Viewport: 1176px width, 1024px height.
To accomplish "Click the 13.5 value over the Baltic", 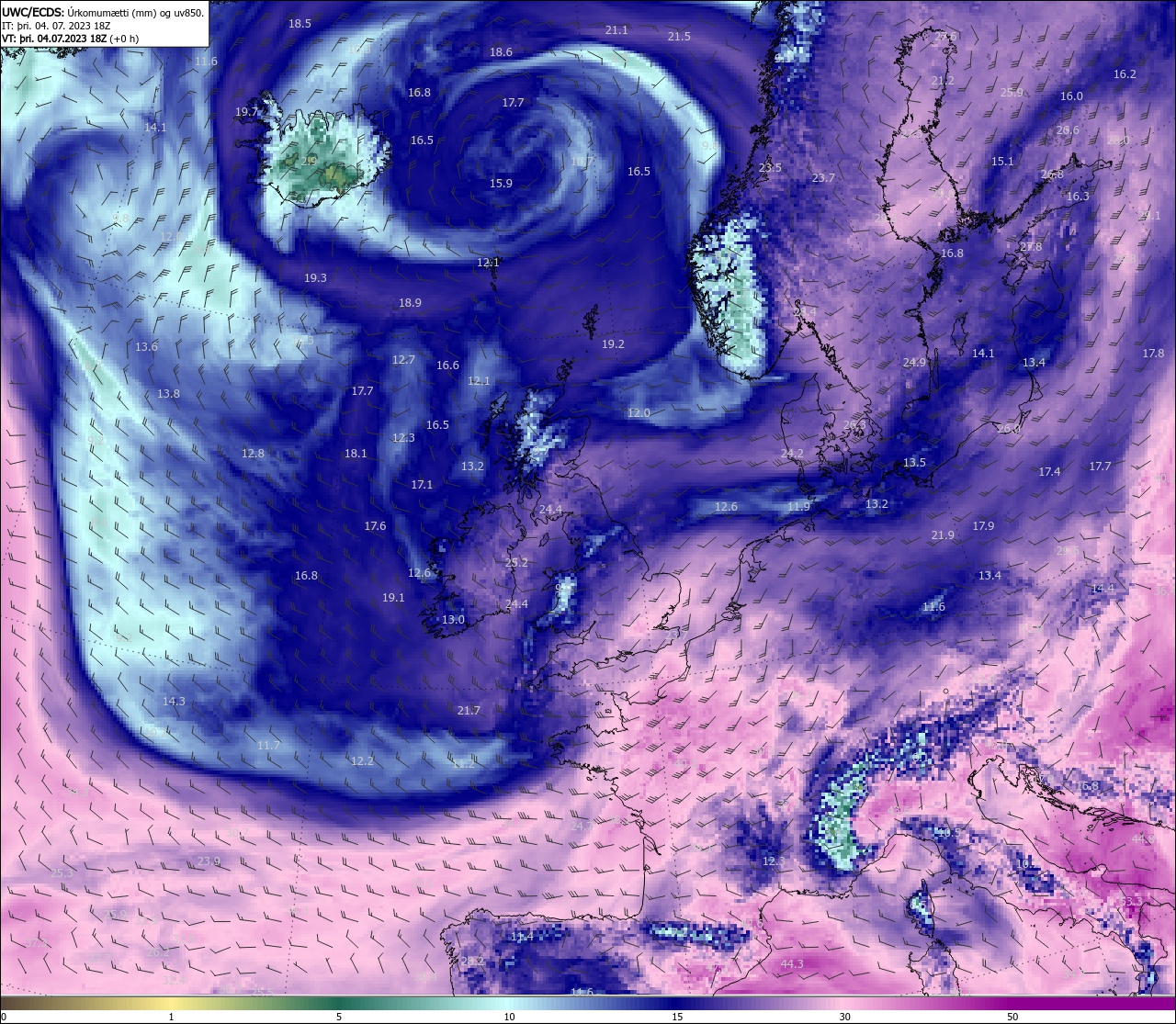I will click(914, 463).
